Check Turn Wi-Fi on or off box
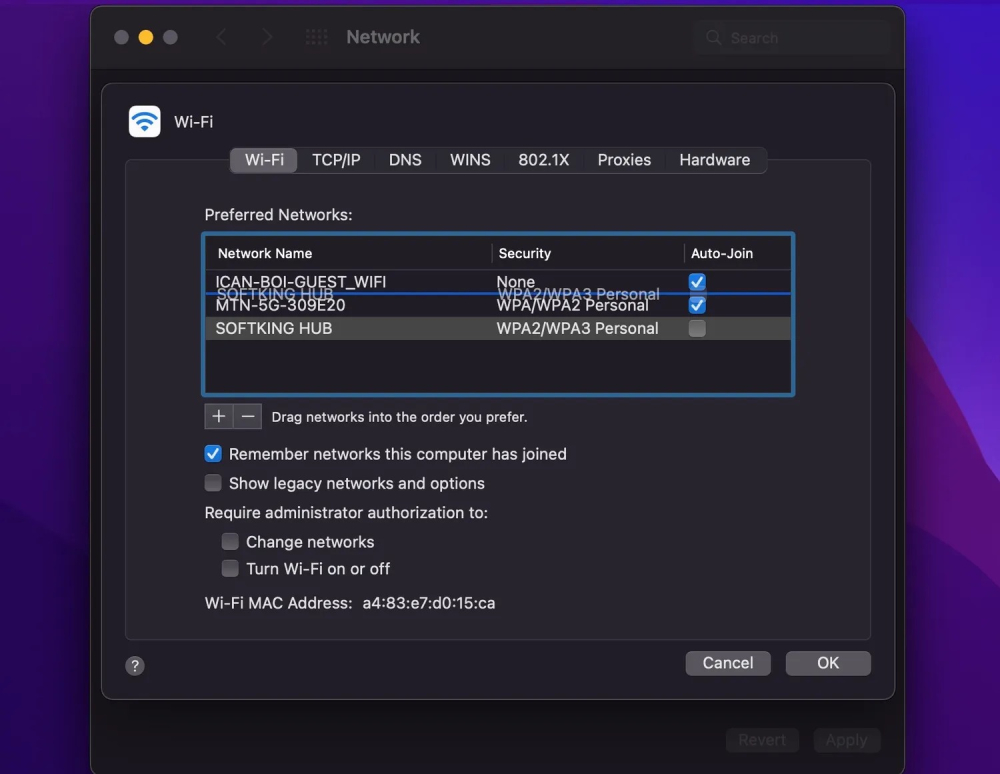Viewport: 1000px width, 774px height. click(230, 569)
